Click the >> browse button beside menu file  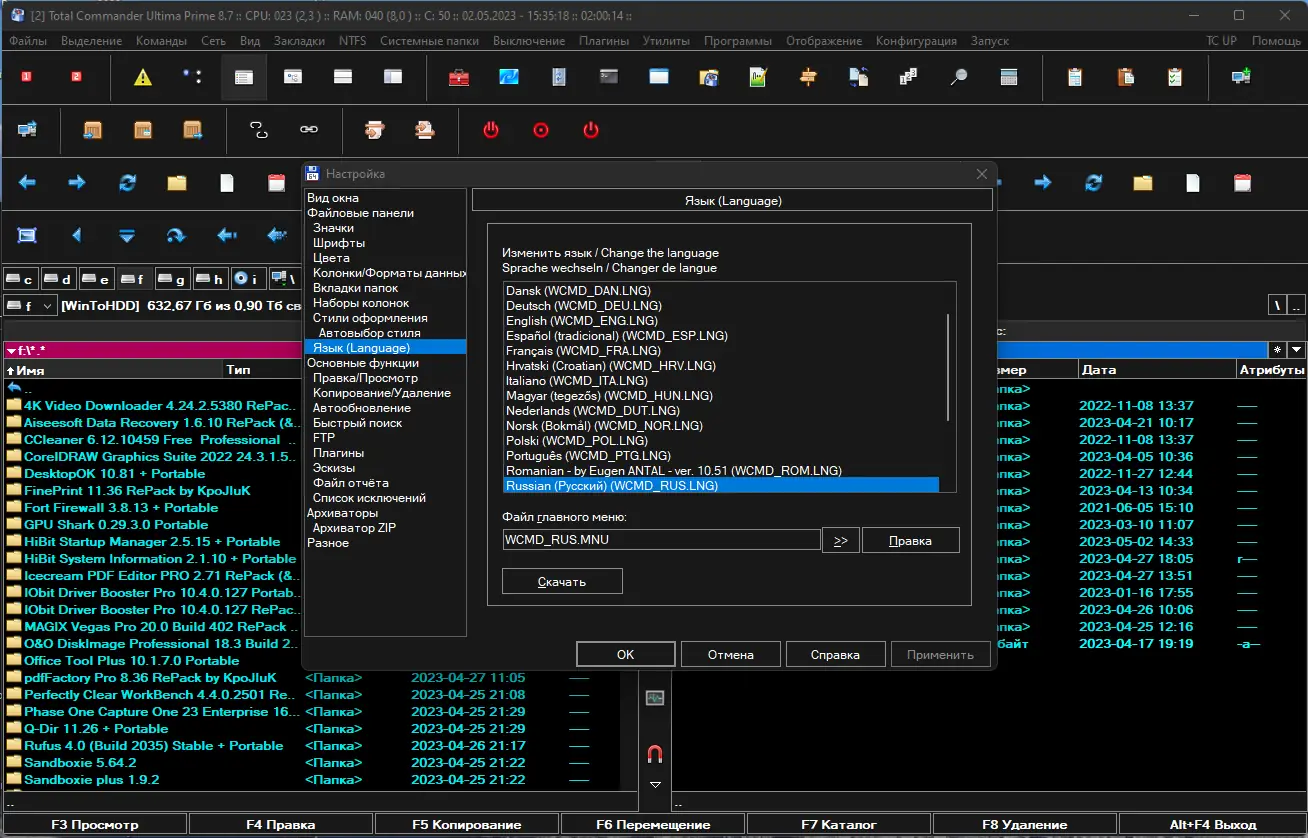click(x=840, y=540)
